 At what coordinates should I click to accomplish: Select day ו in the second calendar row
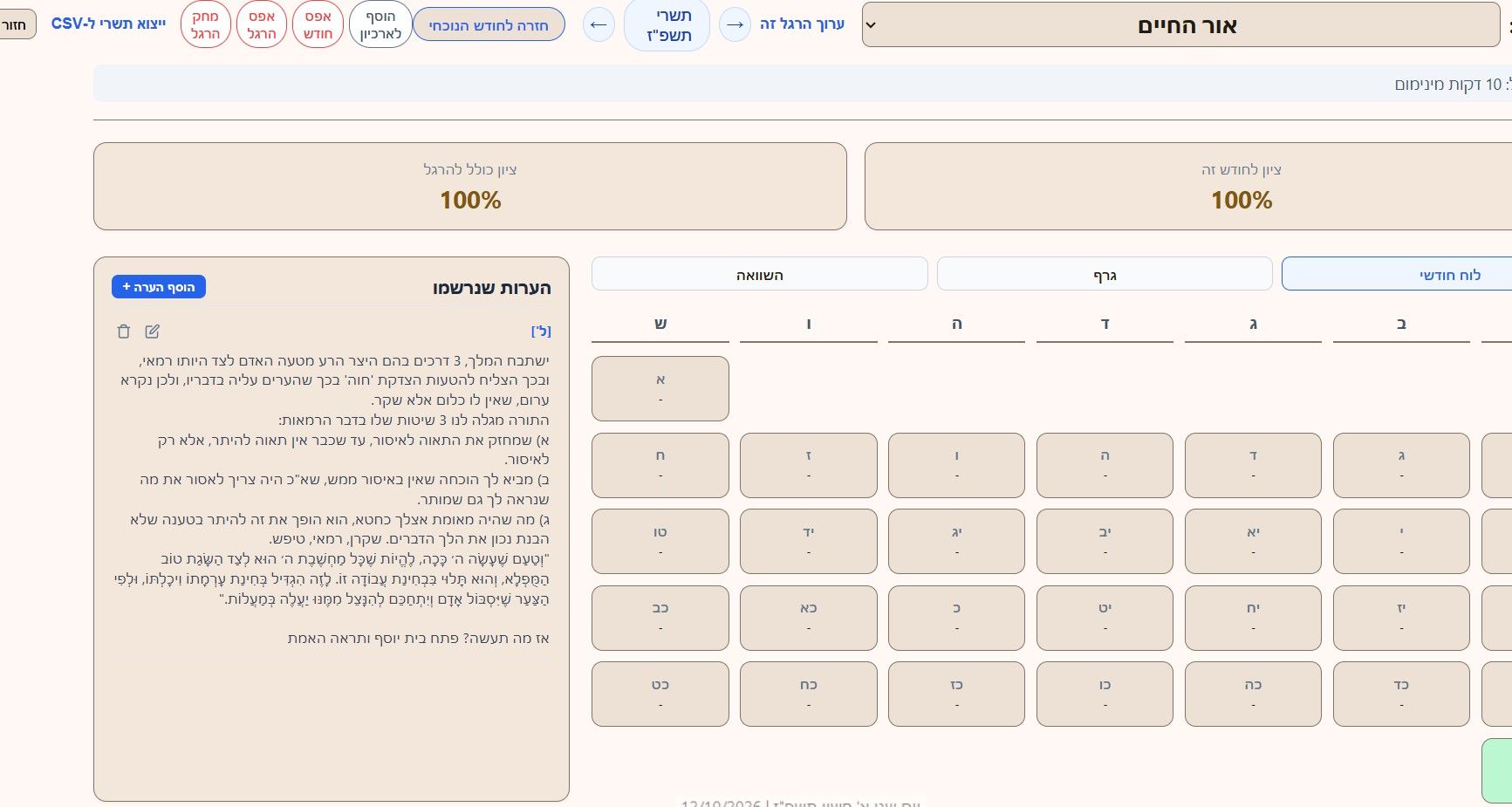957,465
